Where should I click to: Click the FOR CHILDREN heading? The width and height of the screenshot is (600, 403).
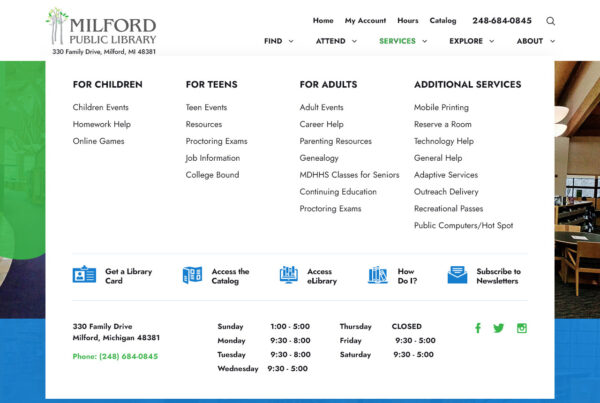pyautogui.click(x=108, y=84)
